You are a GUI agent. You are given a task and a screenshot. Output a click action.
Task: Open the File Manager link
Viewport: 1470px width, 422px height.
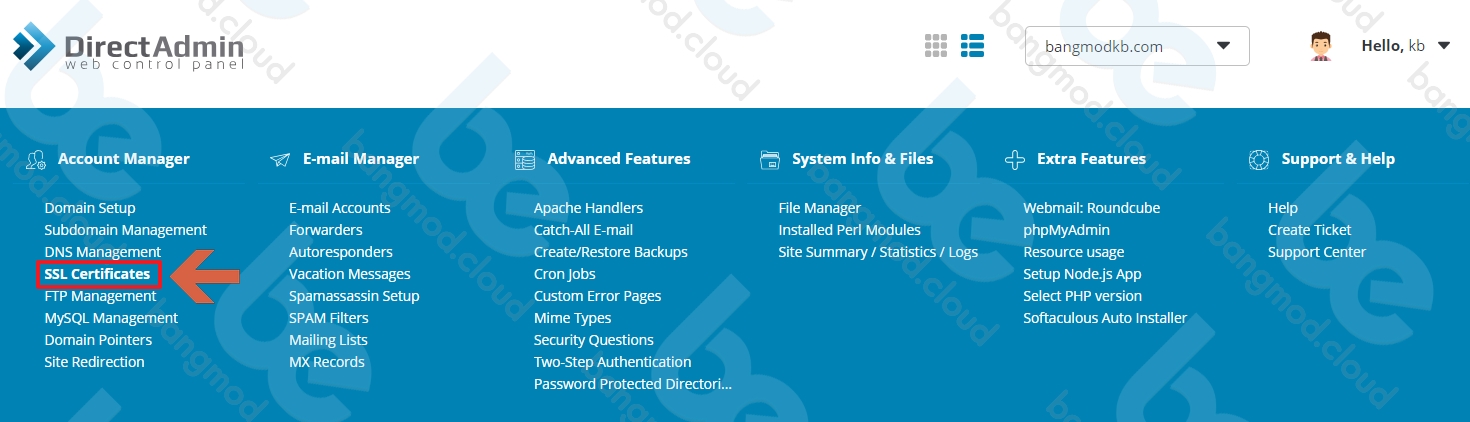(x=819, y=208)
